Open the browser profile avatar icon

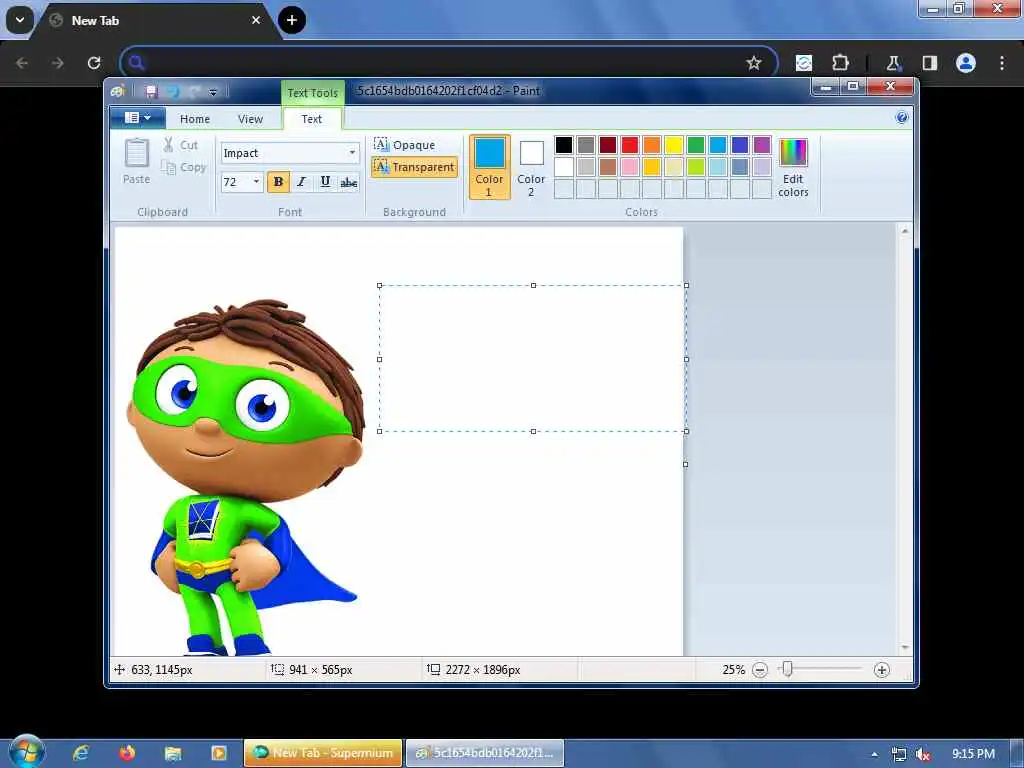click(966, 63)
